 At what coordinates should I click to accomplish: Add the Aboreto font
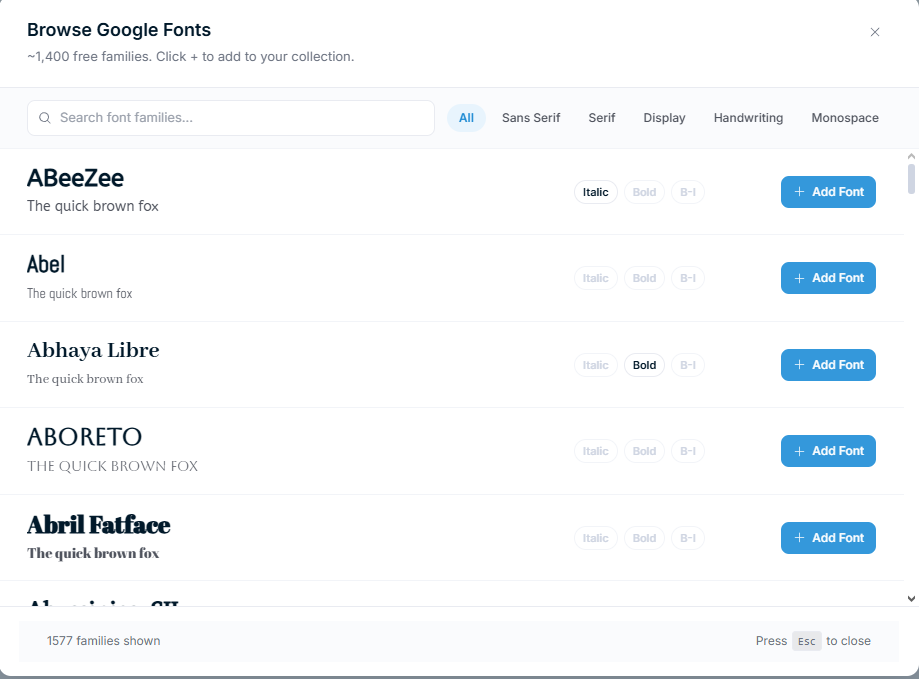[x=828, y=451]
